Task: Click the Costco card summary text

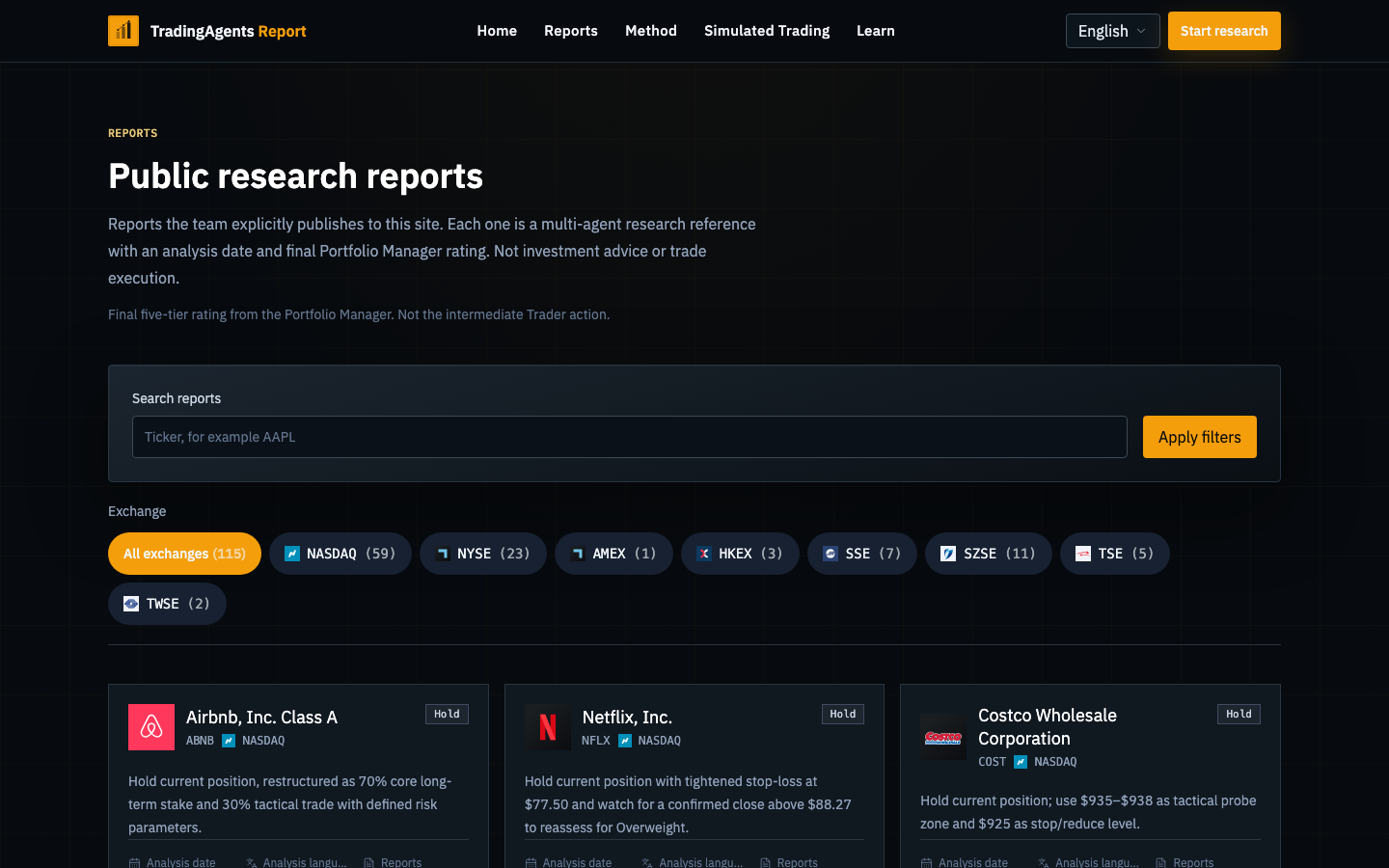Action: 1088,812
